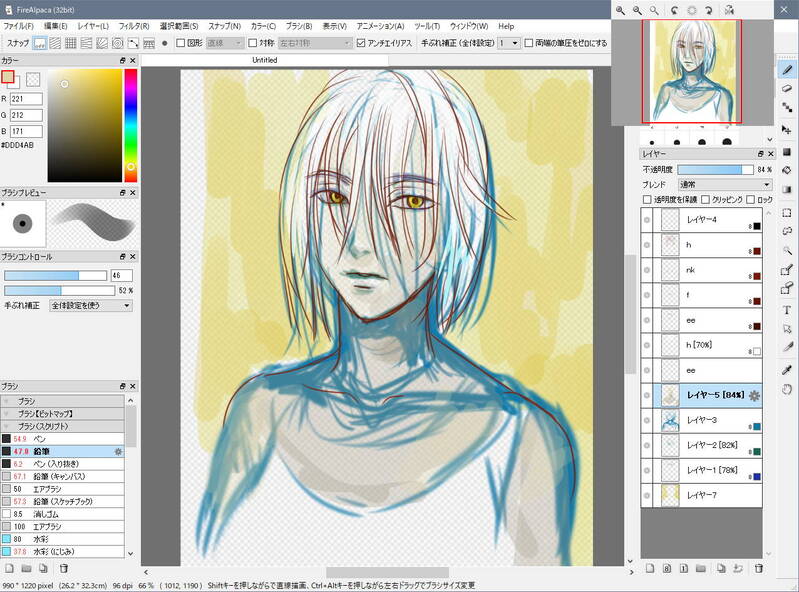Screen dimensions: 799x592
Task: Toggle visibility of レイヤー3 layer
Action: click(x=647, y=420)
